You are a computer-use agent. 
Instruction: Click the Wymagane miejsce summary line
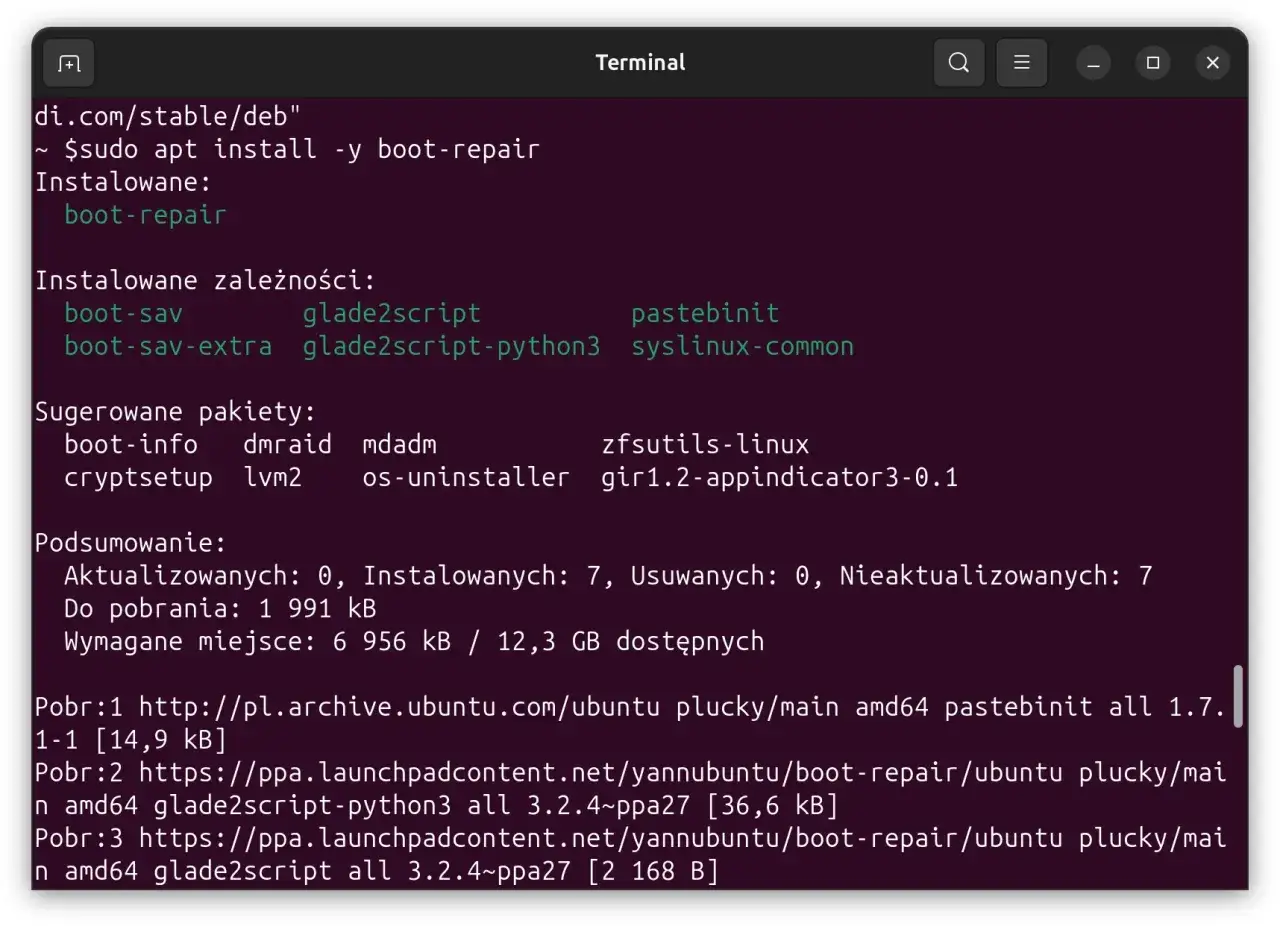point(400,641)
